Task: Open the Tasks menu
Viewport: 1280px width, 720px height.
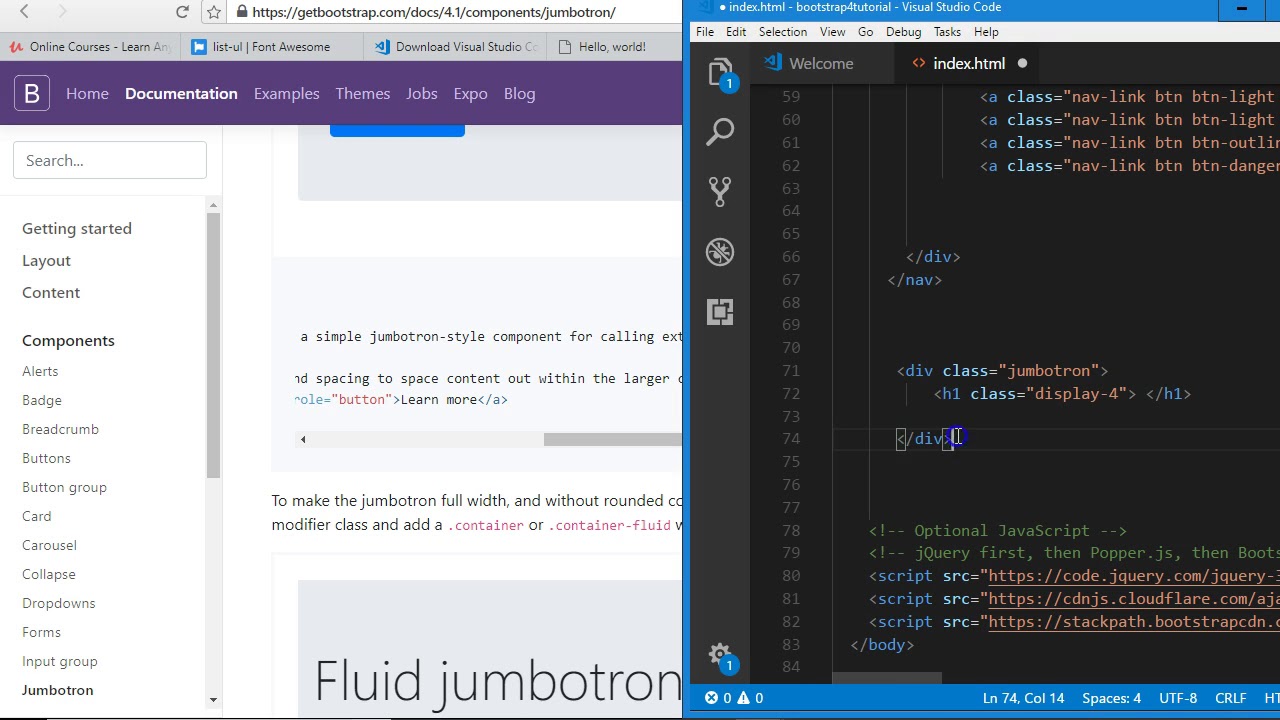Action: [947, 32]
